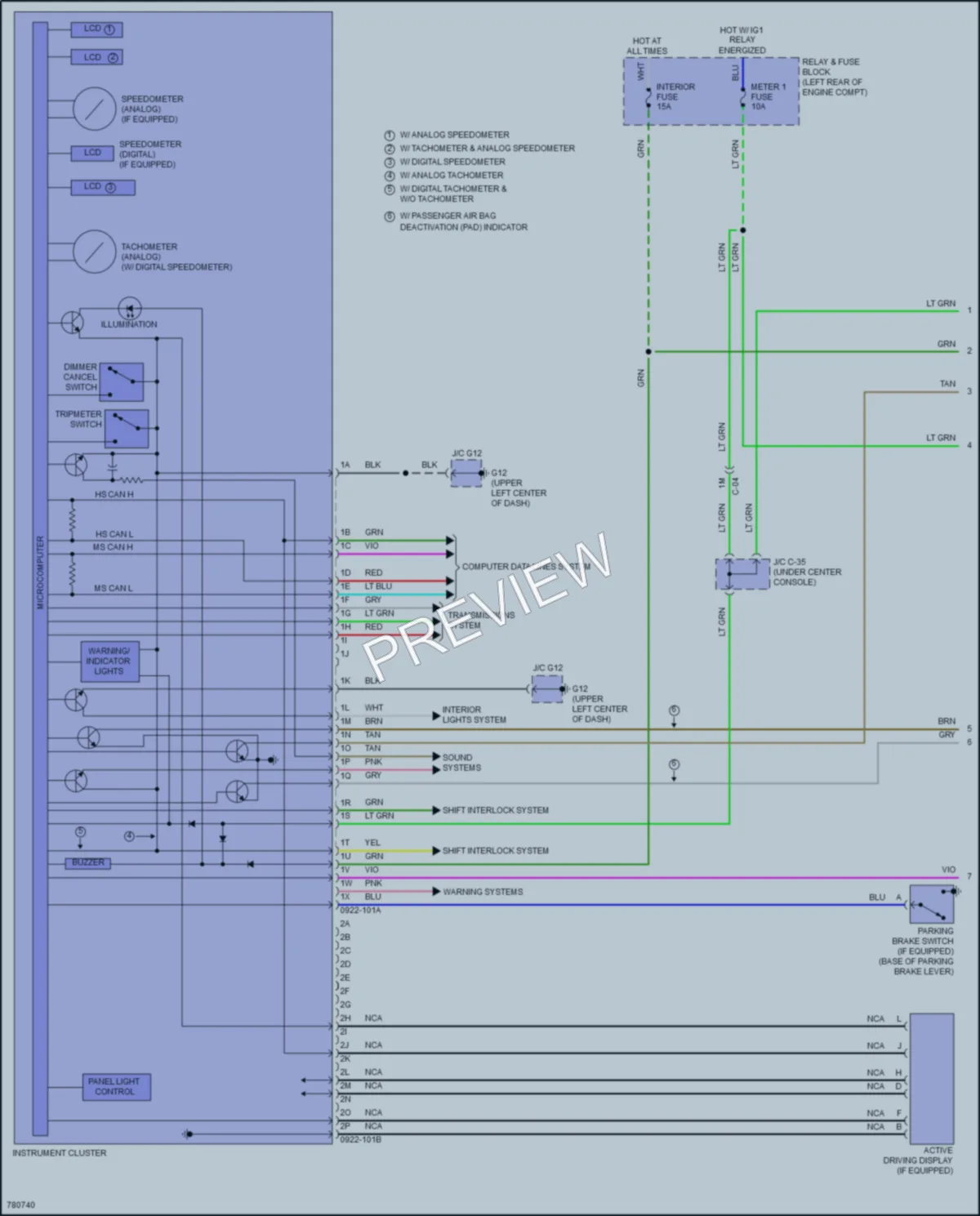Click the Panel Light Control box
This screenshot has width=980, height=1216.
(x=116, y=1087)
